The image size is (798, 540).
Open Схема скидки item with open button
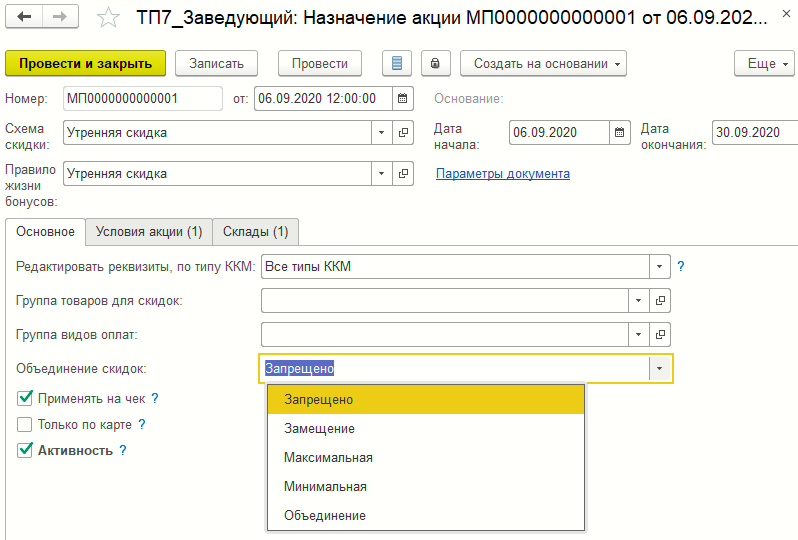(404, 132)
